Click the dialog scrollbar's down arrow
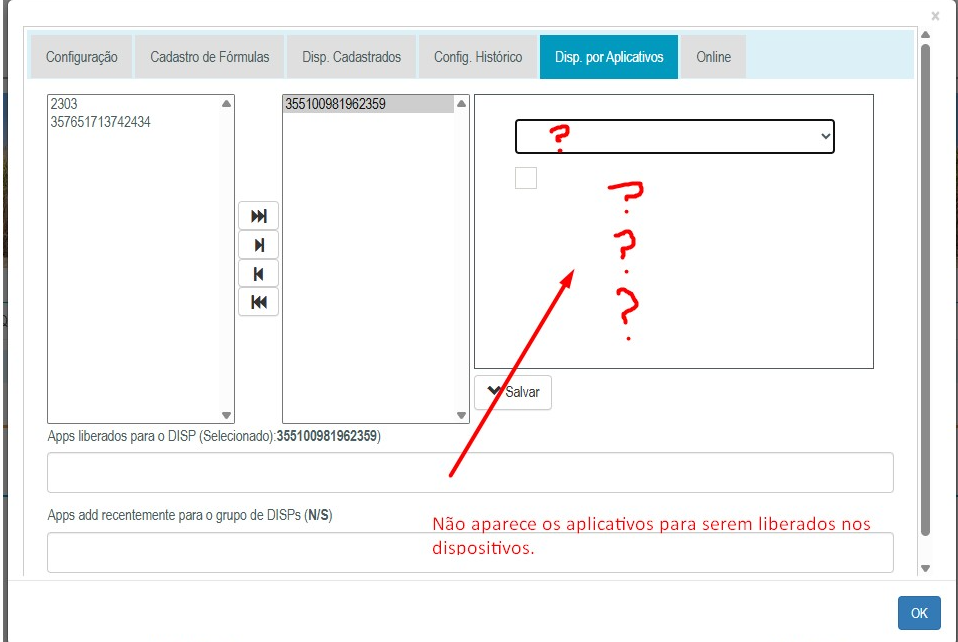 pyautogui.click(x=926, y=568)
